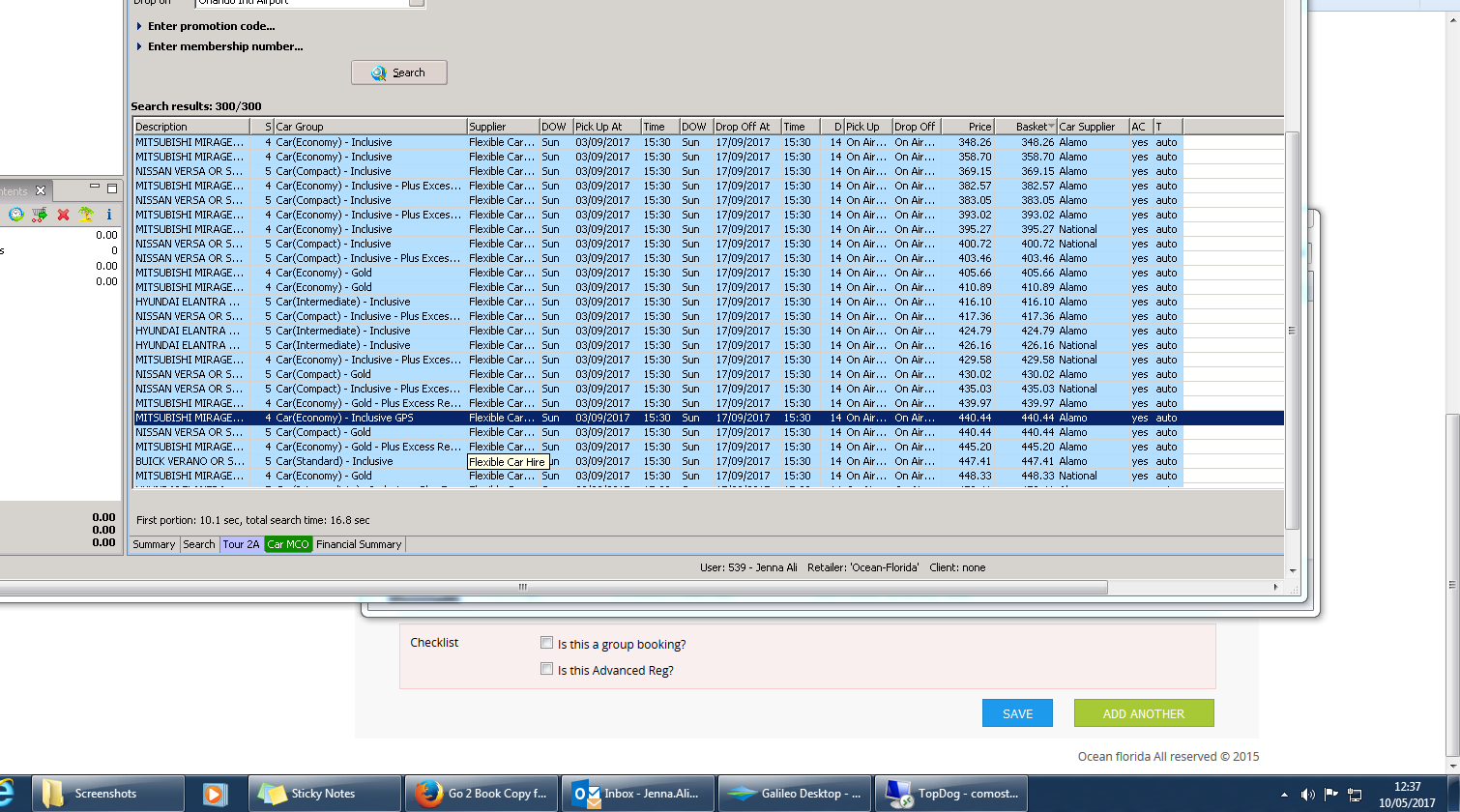Click the blue info icon
This screenshot has height=812, width=1460.
(109, 215)
